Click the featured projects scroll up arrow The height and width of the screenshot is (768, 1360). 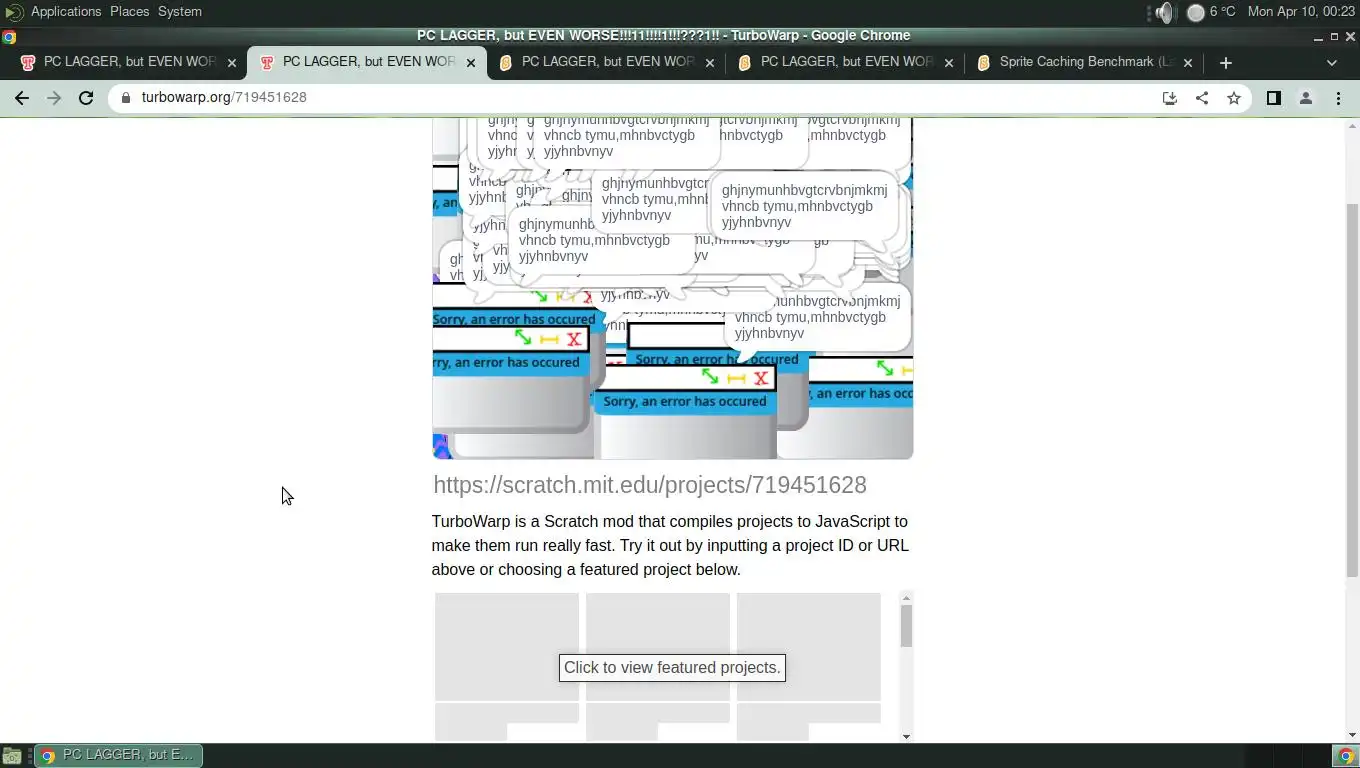(906, 598)
